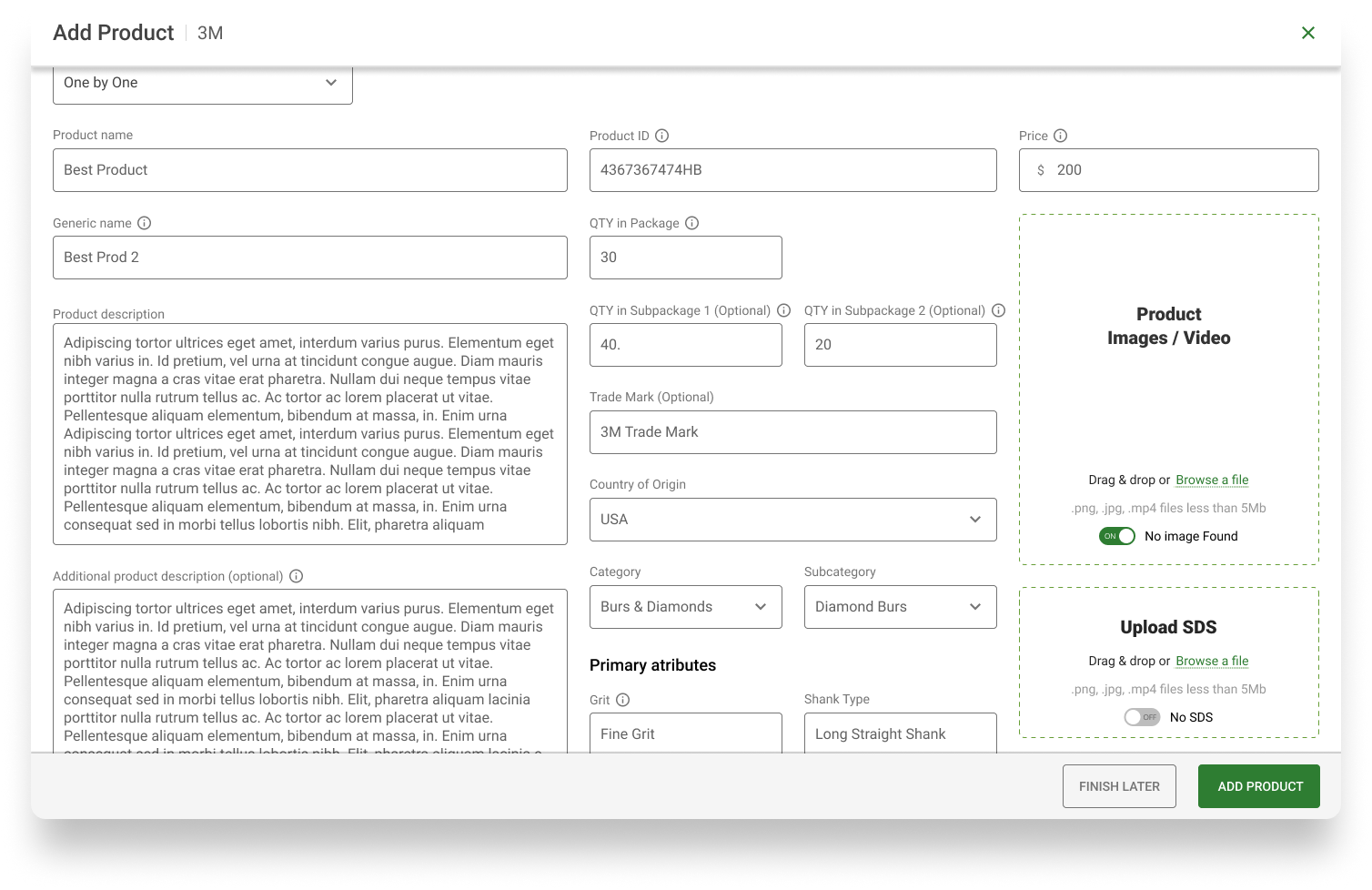Click the Product ID info icon

coord(662,136)
